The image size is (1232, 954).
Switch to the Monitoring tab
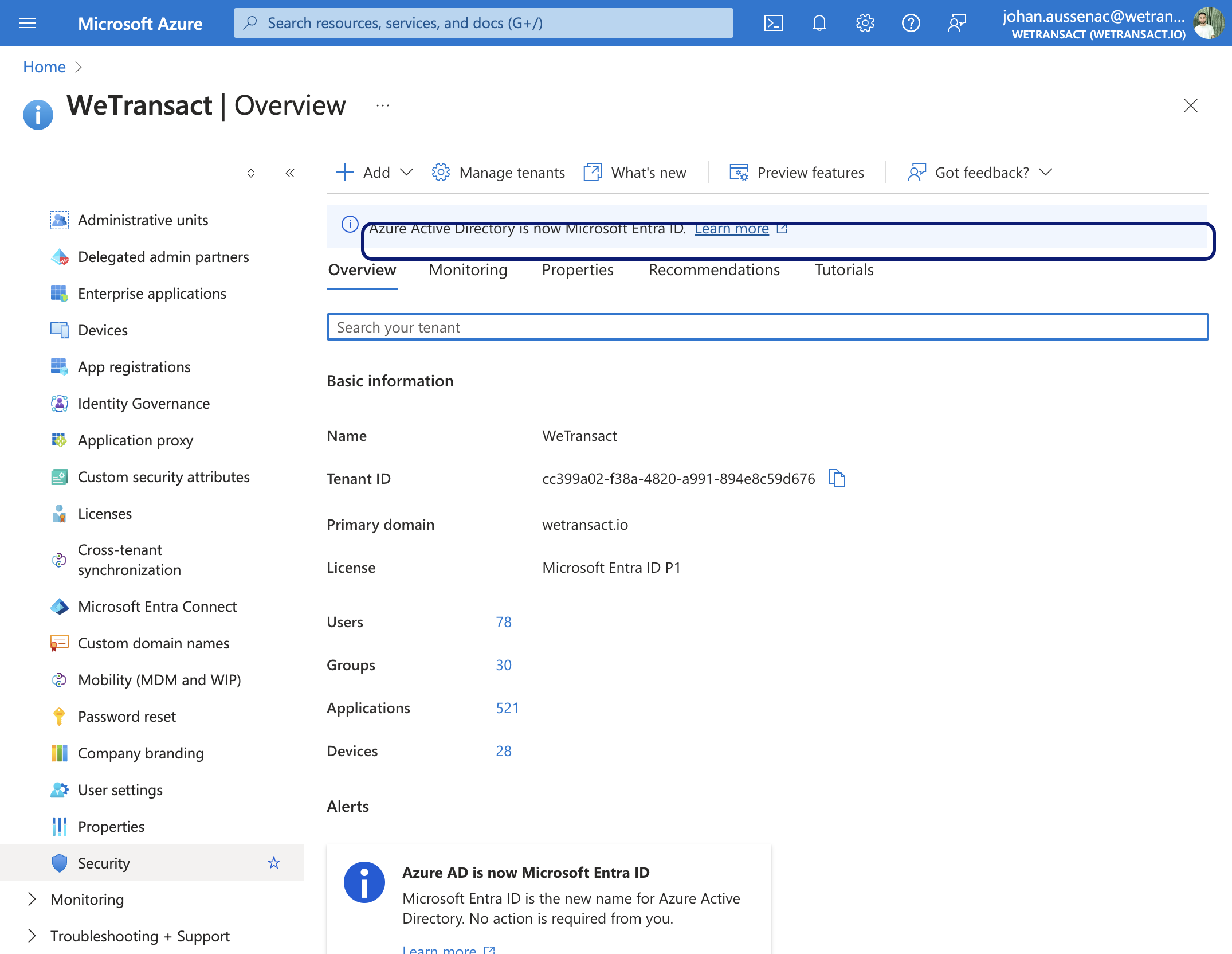click(468, 270)
